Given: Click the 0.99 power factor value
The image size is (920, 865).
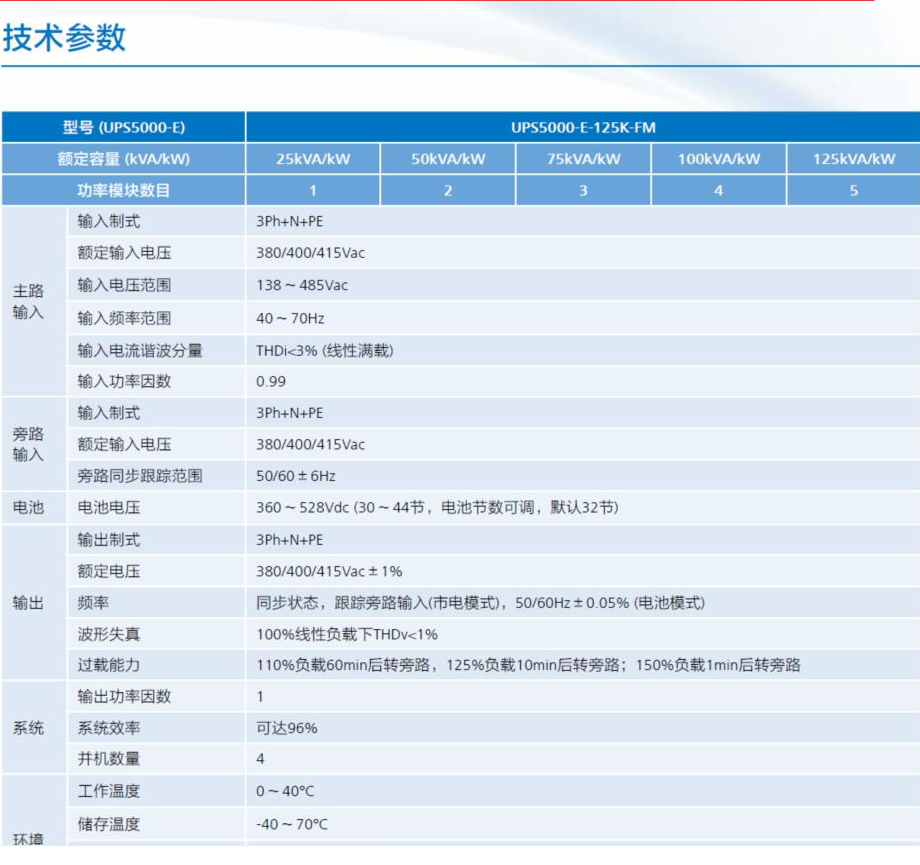Looking at the screenshot, I should [x=270, y=382].
